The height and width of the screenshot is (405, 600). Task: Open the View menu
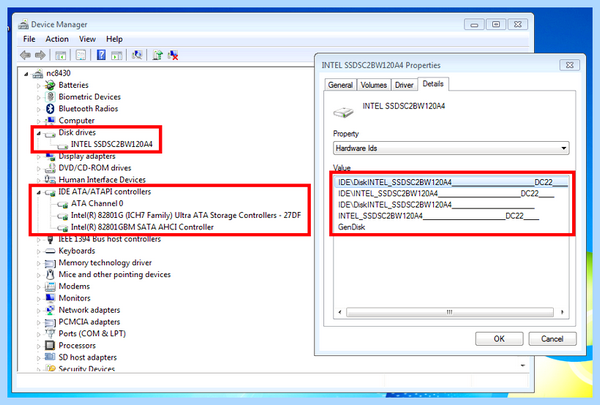coord(87,39)
